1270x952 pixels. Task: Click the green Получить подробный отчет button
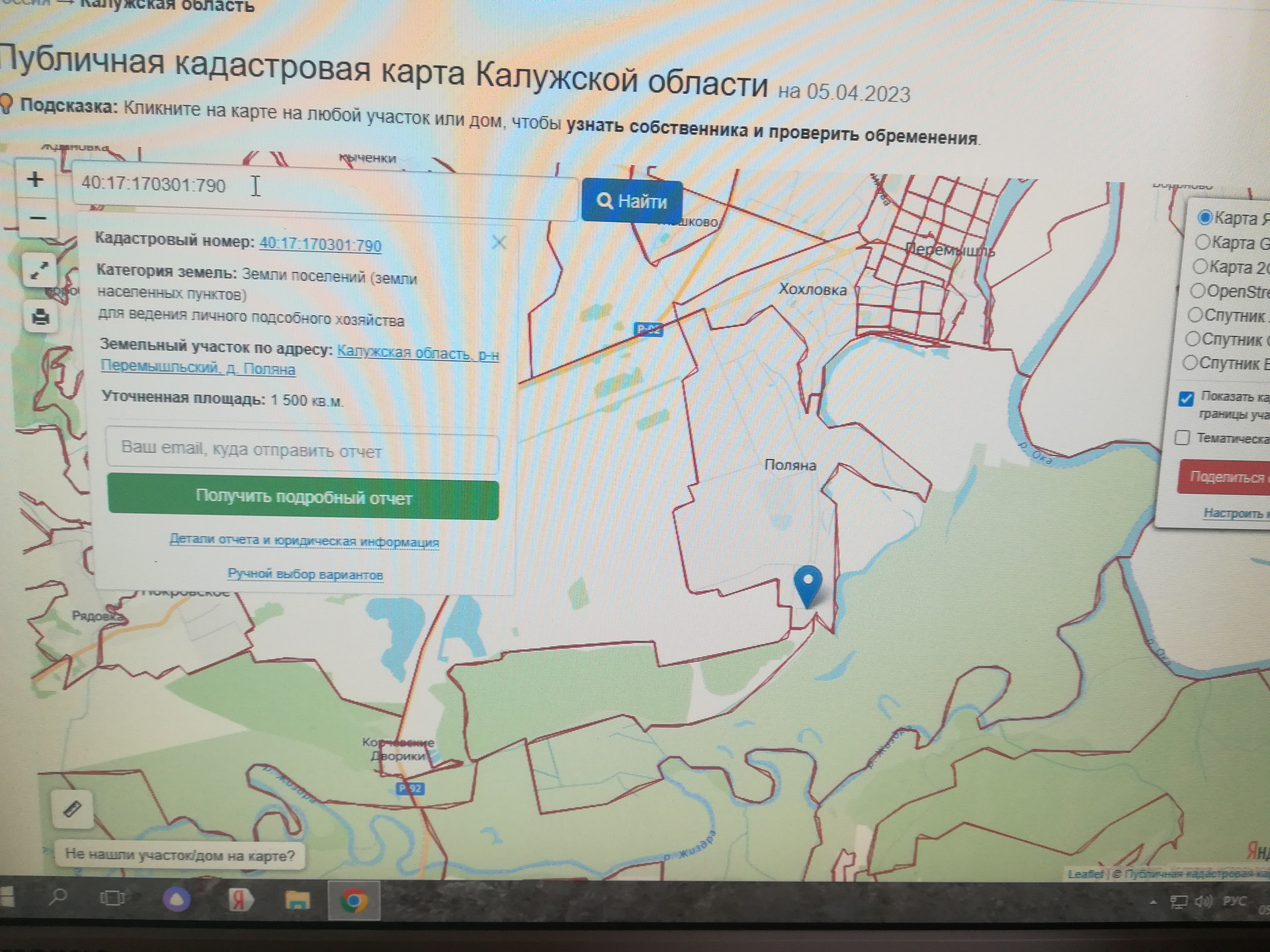[x=303, y=498]
